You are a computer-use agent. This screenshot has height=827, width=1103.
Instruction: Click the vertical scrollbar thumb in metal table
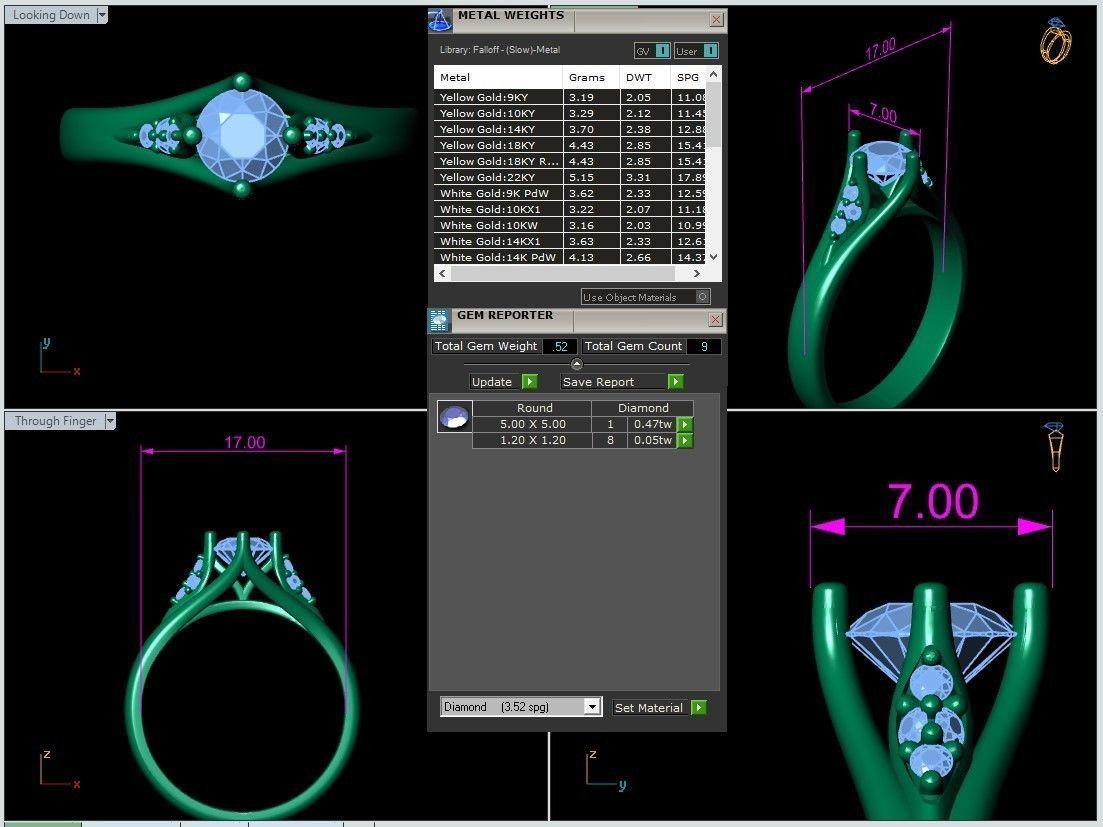pyautogui.click(x=713, y=115)
